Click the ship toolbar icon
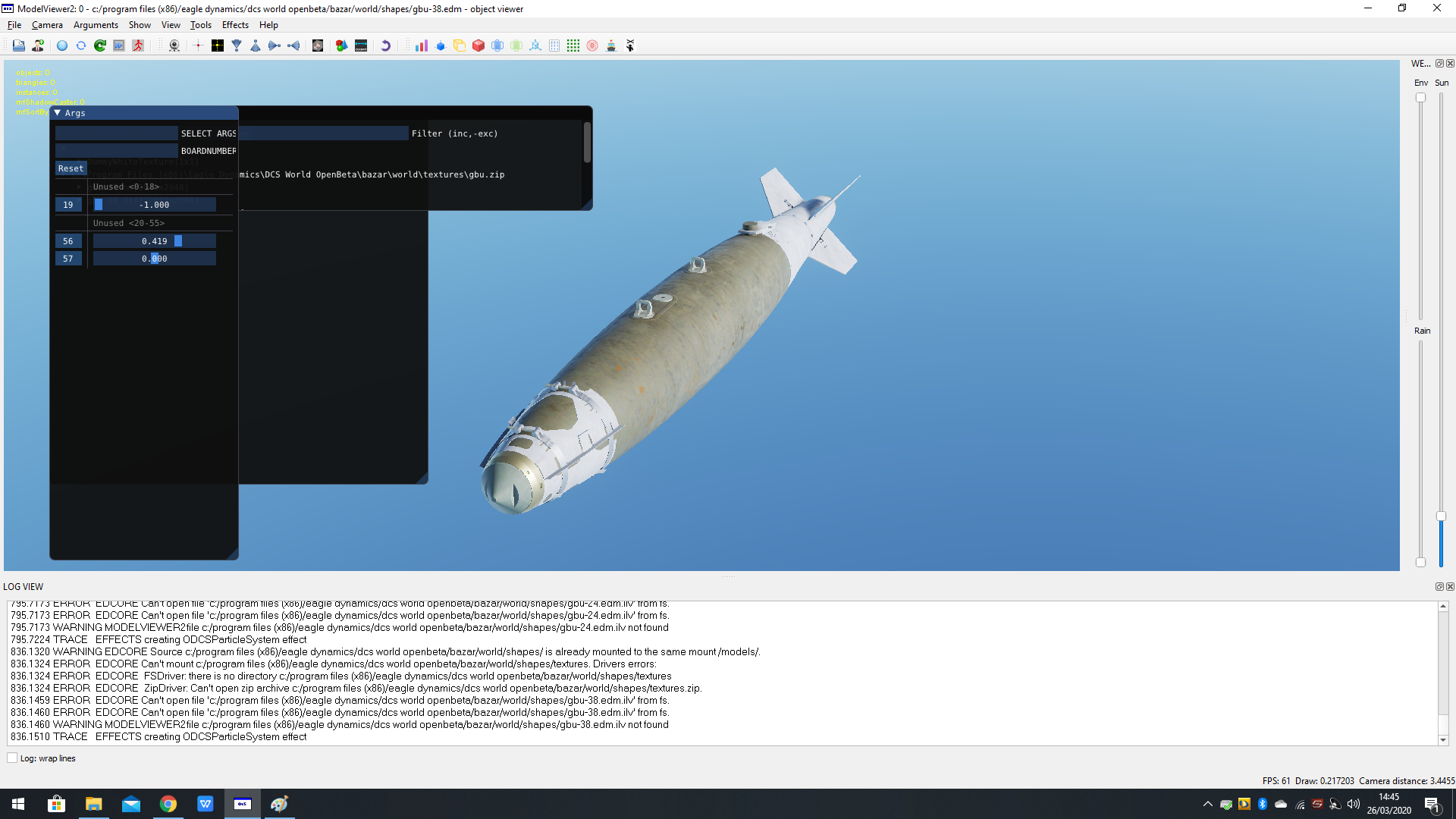Viewport: 1456px width, 819px height. coord(611,45)
